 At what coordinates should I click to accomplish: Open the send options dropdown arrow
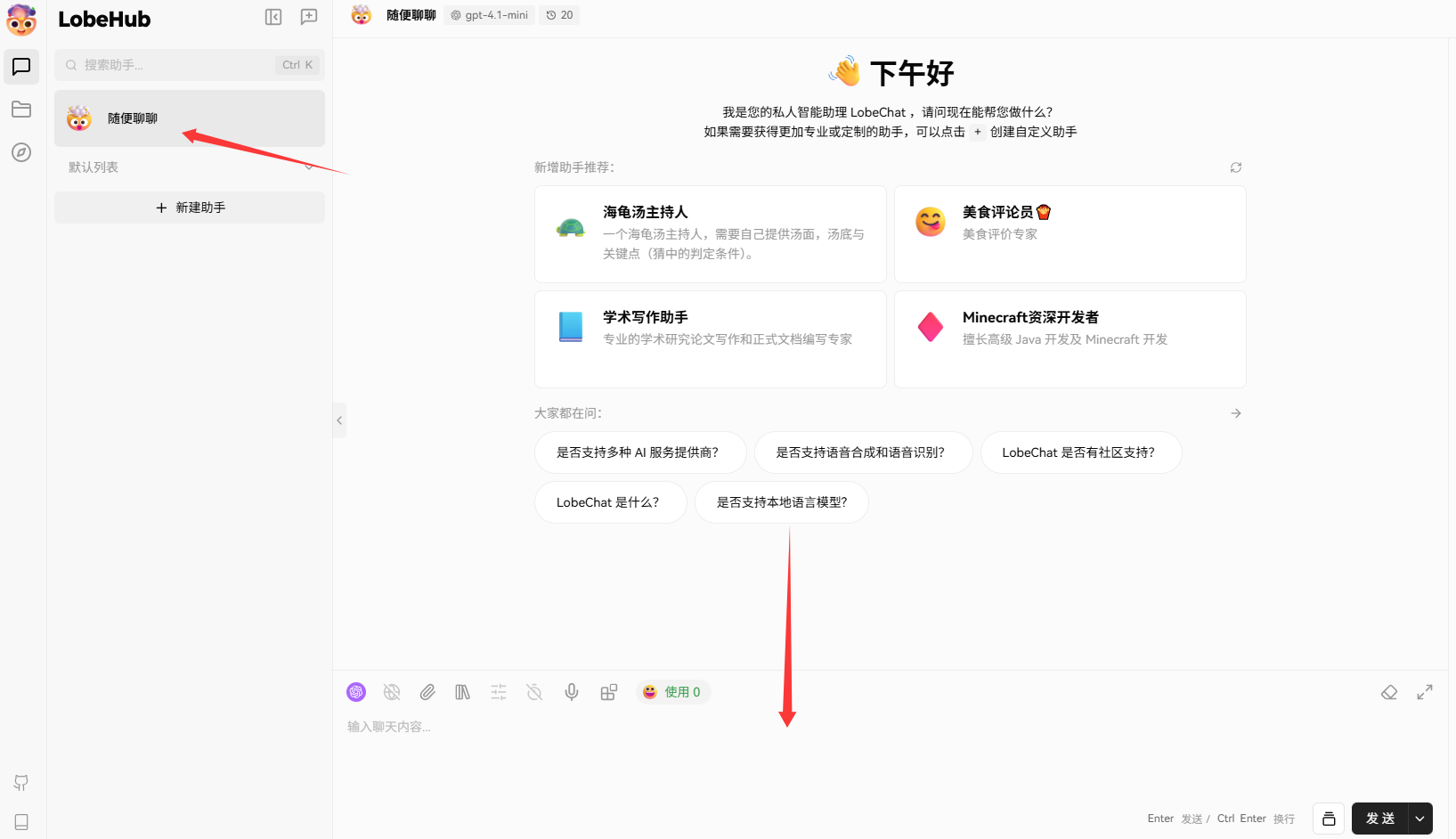(1420, 819)
